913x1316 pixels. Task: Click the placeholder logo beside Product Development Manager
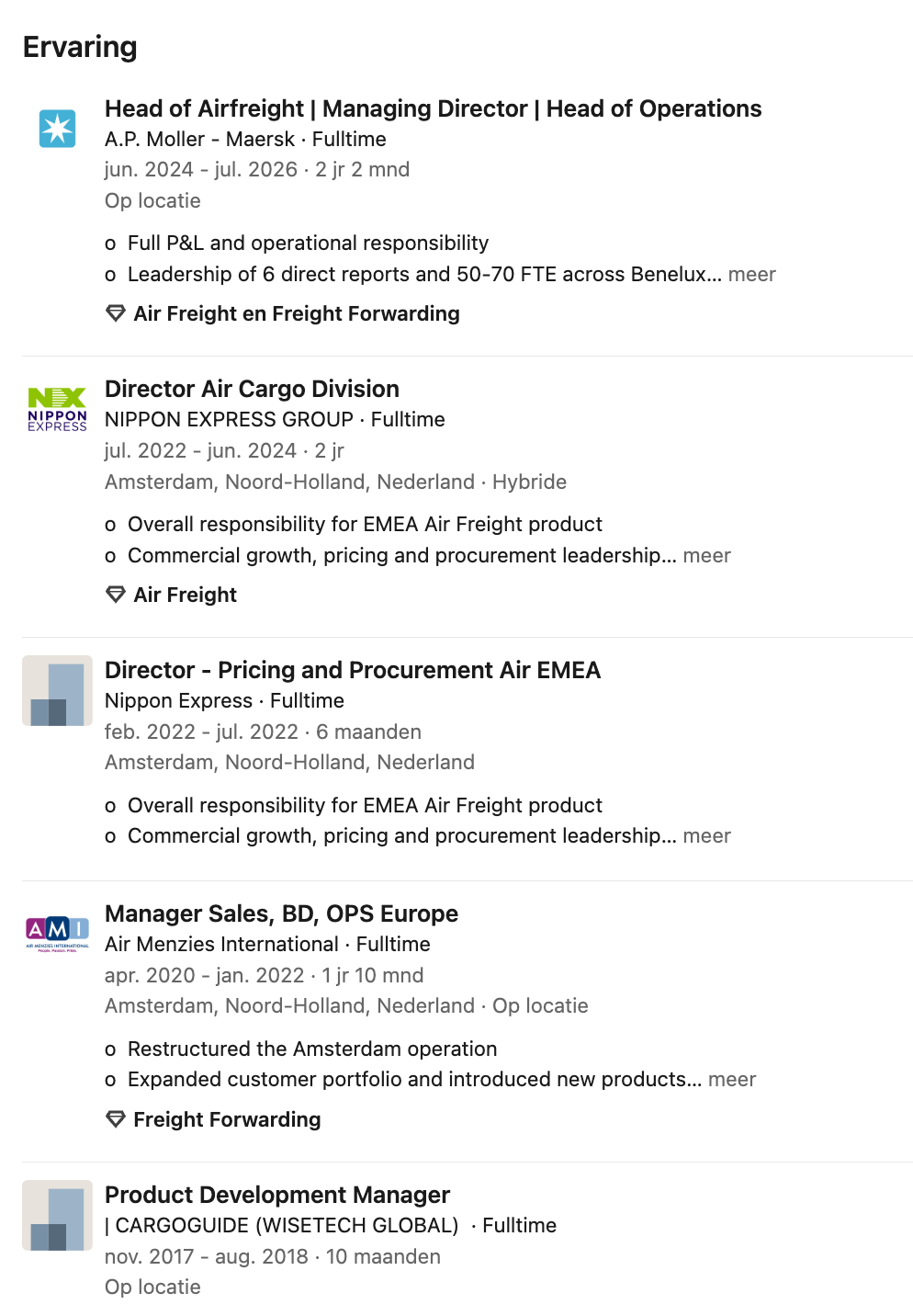coord(57,1215)
